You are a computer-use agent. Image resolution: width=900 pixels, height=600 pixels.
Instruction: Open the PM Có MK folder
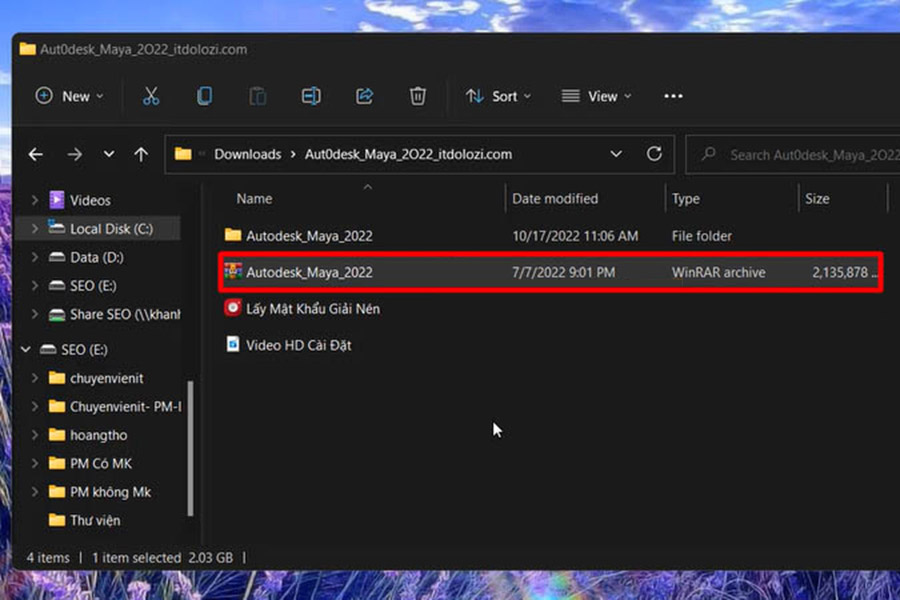pos(100,463)
